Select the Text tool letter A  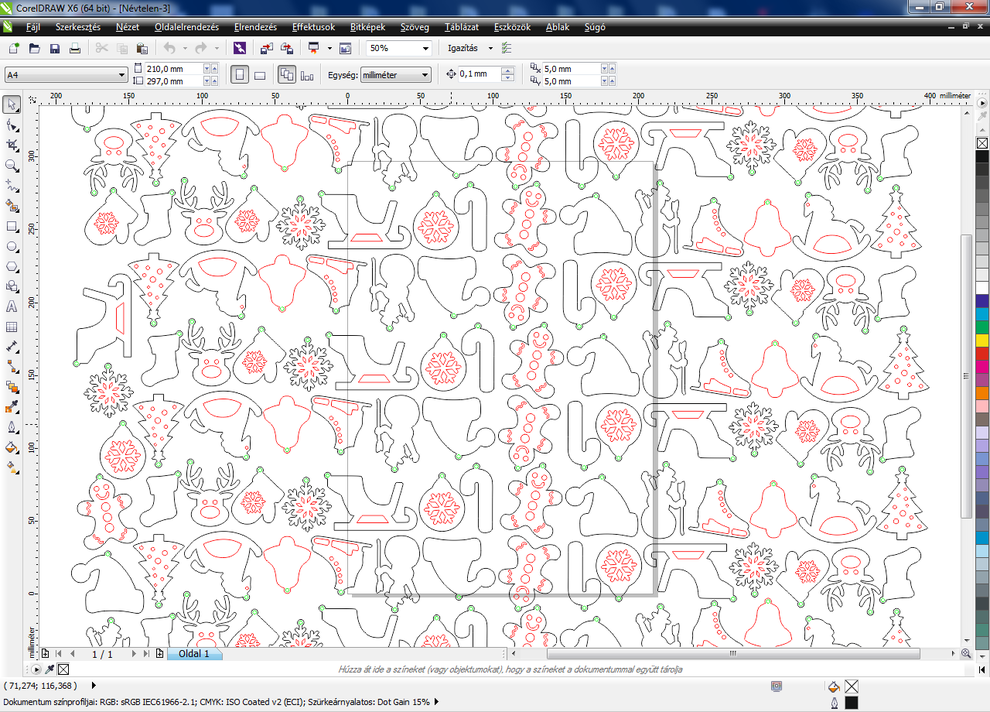pos(11,307)
